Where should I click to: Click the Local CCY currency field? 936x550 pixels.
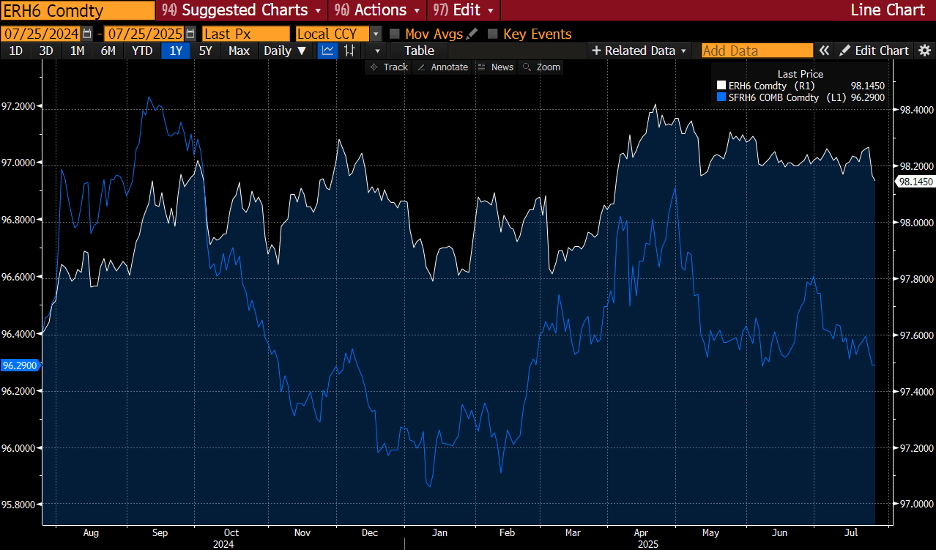coord(332,34)
